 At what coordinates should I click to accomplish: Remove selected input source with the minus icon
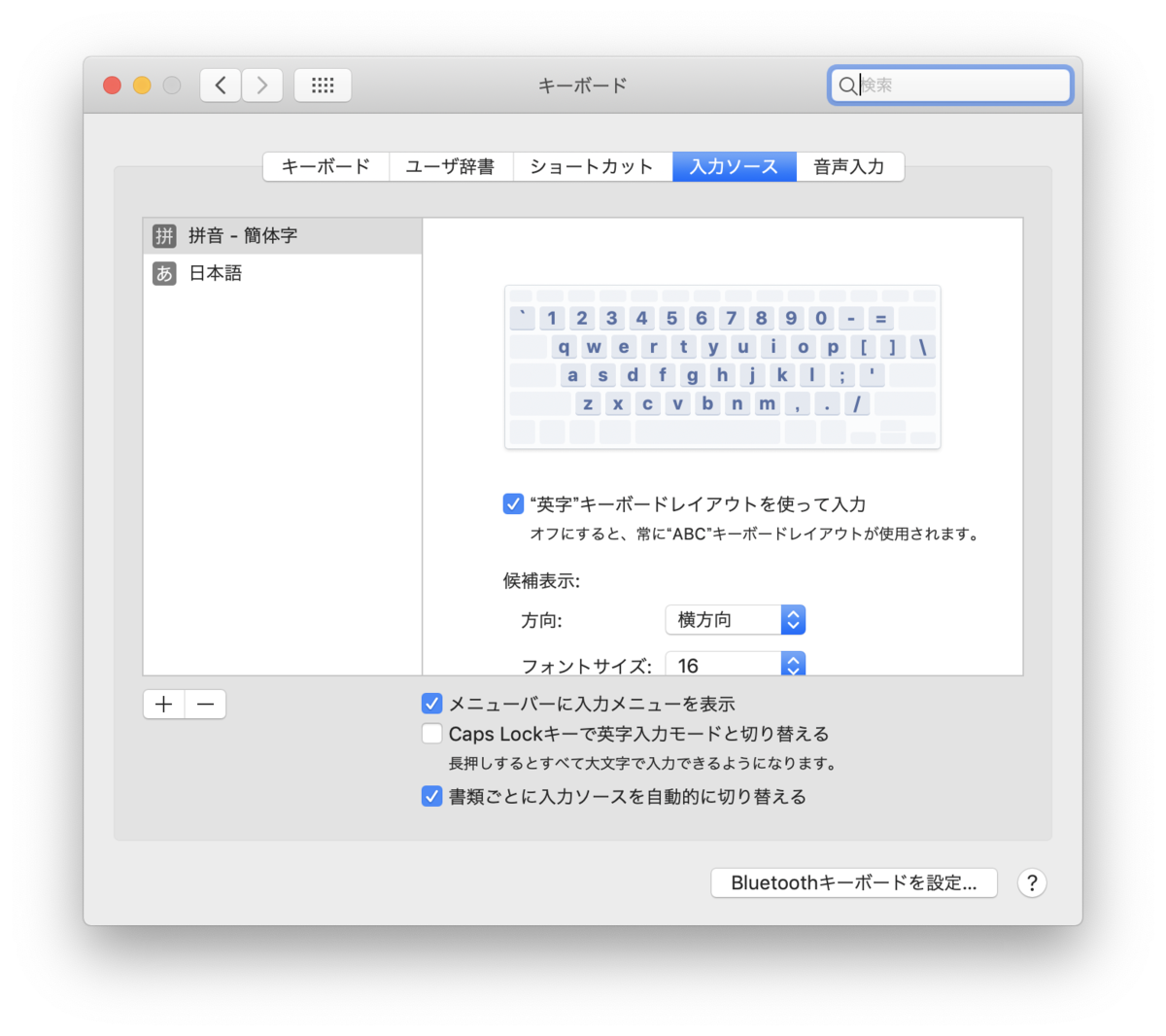[205, 704]
